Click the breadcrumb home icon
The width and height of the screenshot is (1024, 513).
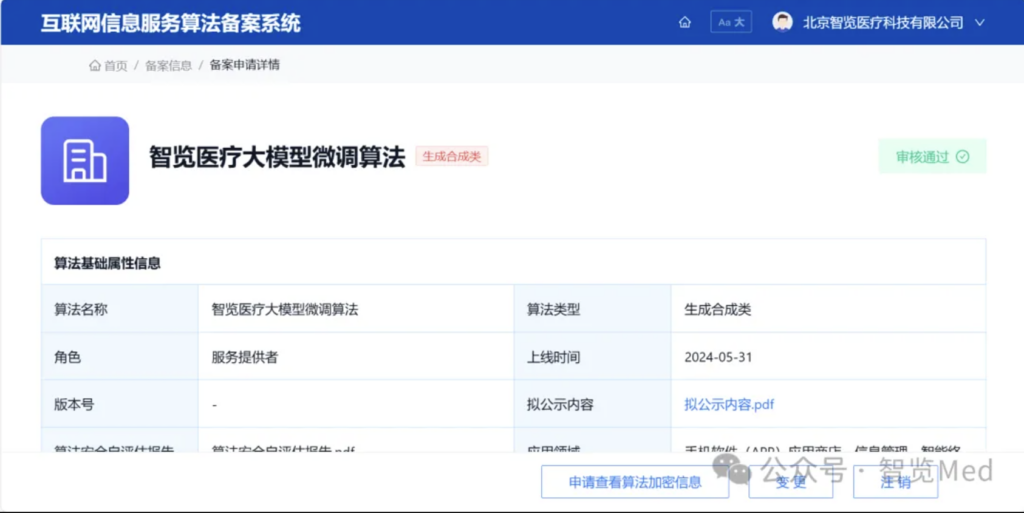tap(95, 65)
